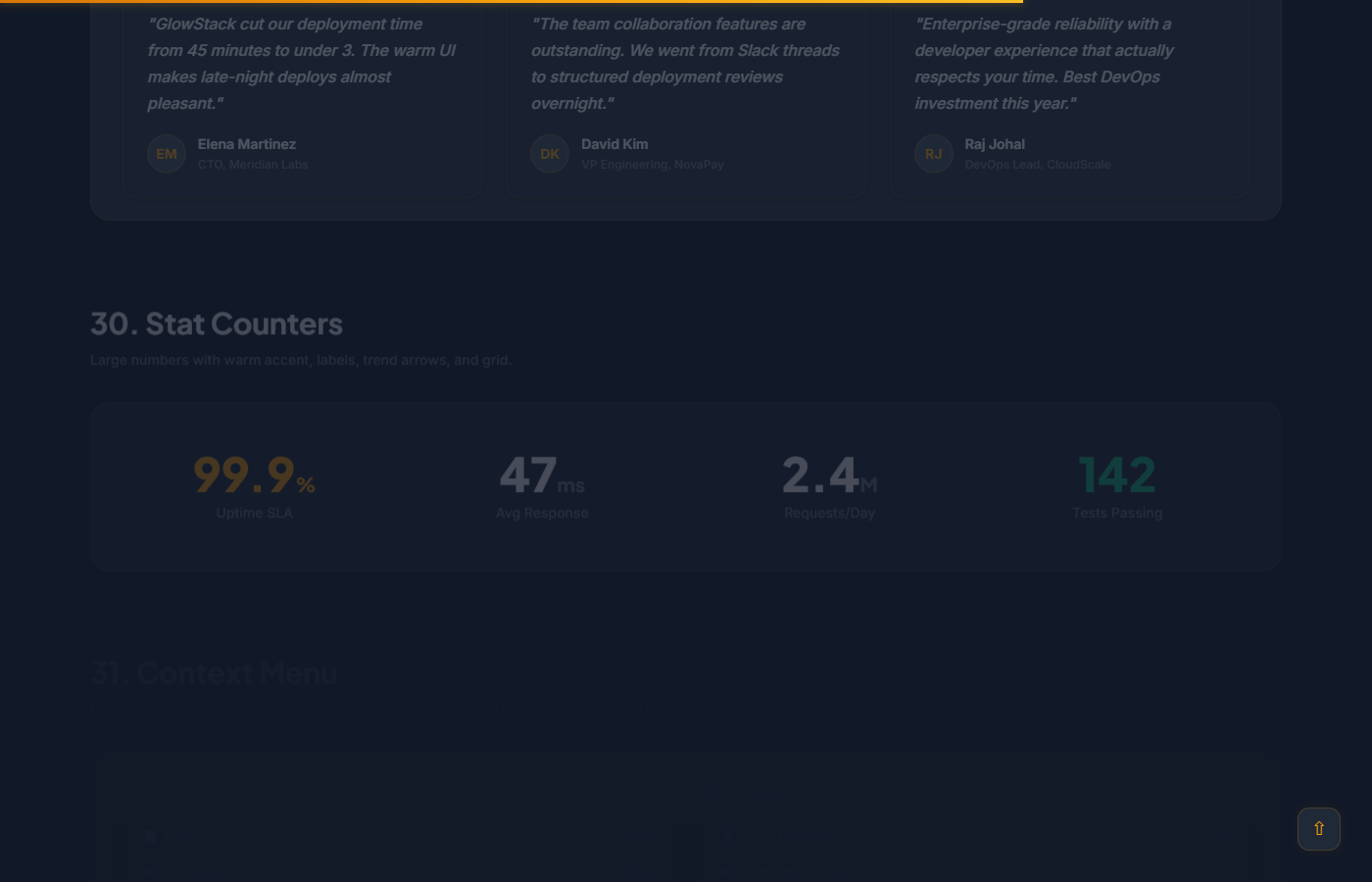The width and height of the screenshot is (1372, 882).
Task: Click the scroll-to-top arrow button
Action: (x=1318, y=829)
